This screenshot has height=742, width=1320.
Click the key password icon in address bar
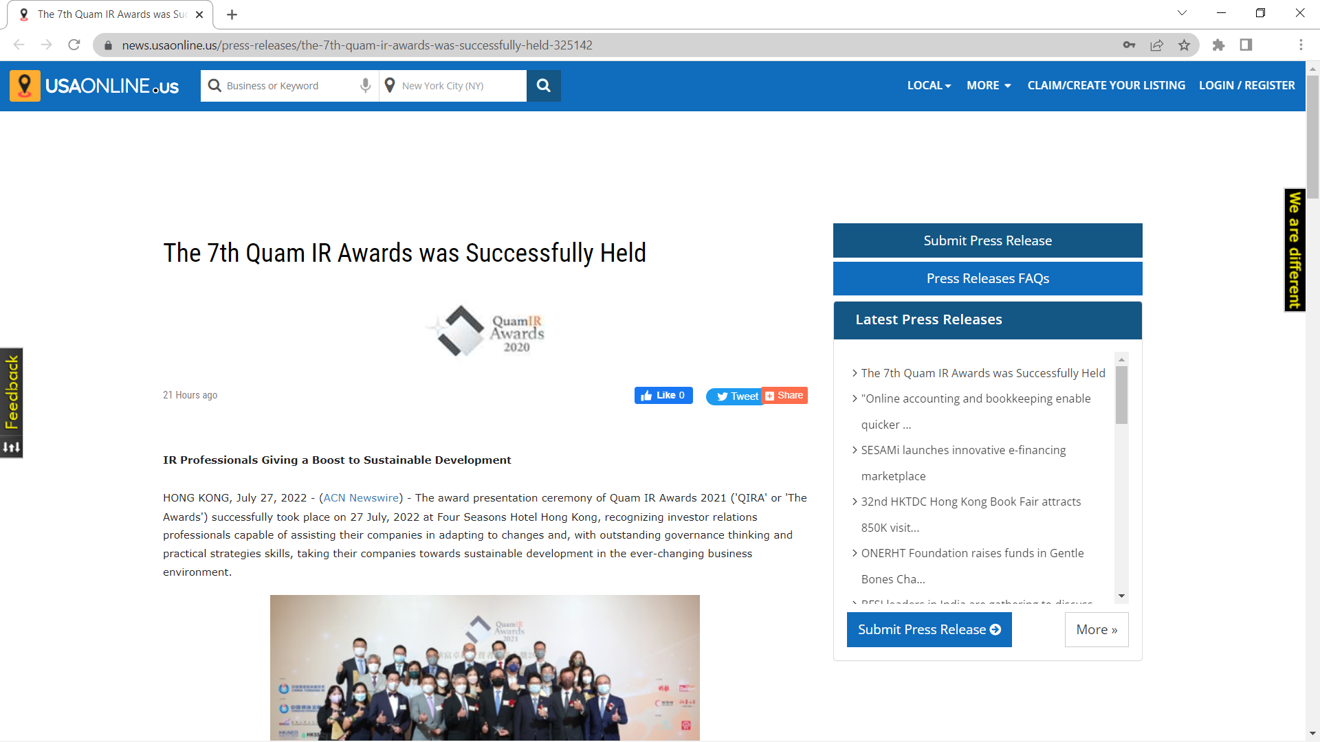pos(1129,45)
